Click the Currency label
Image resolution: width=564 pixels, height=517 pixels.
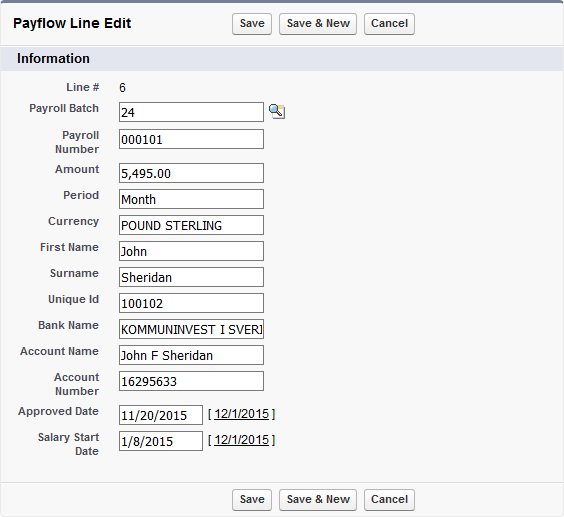(73, 221)
